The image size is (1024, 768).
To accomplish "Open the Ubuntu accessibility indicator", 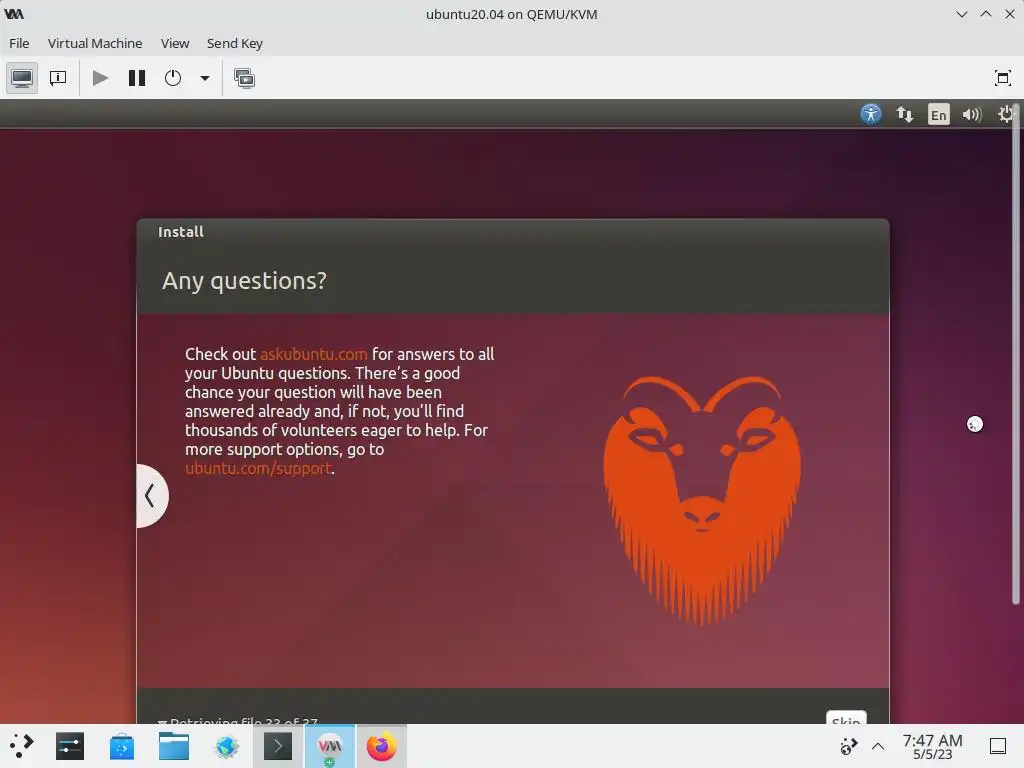I will (871, 114).
